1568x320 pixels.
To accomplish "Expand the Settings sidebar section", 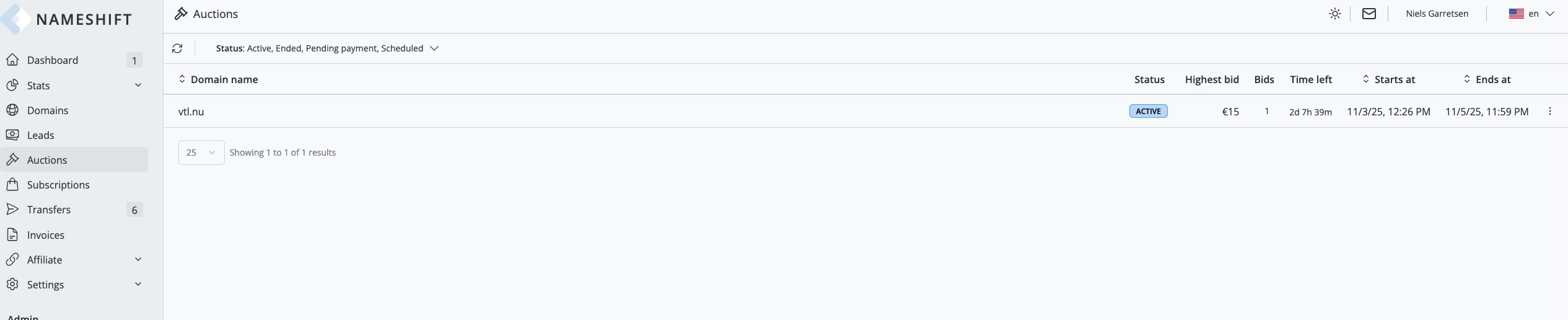I will click(x=138, y=284).
